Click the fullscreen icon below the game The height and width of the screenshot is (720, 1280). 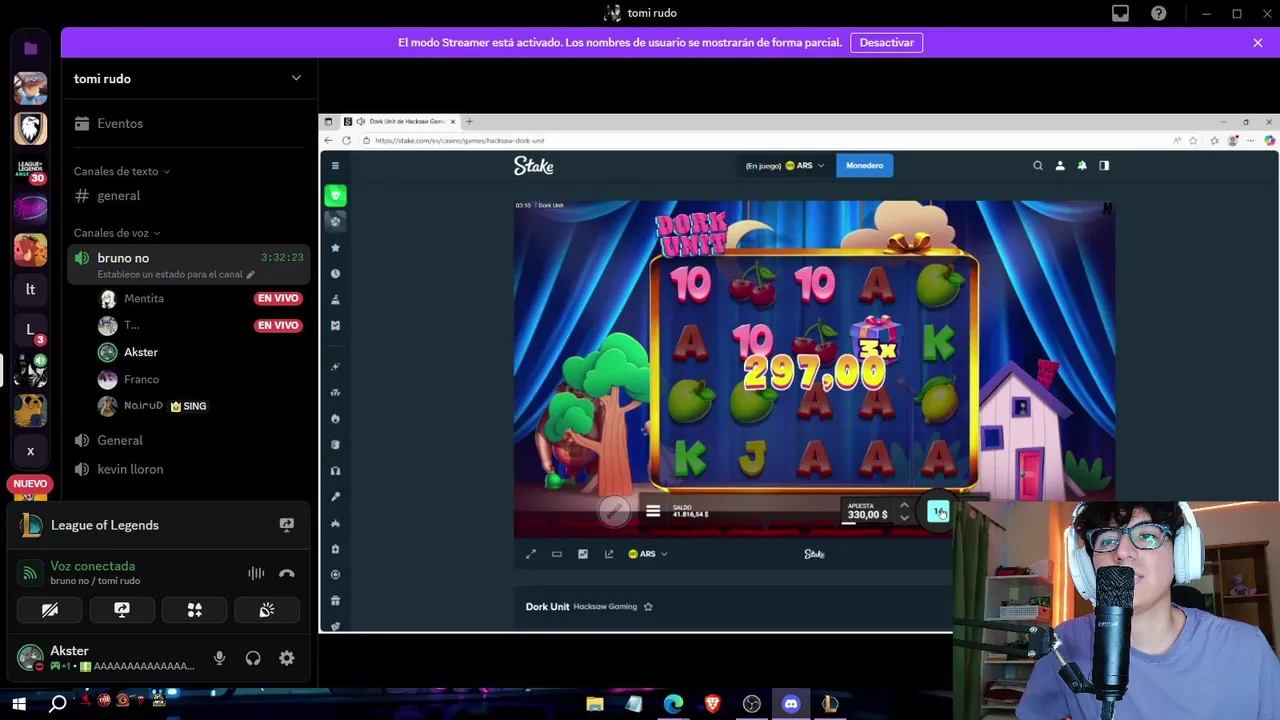coord(531,554)
